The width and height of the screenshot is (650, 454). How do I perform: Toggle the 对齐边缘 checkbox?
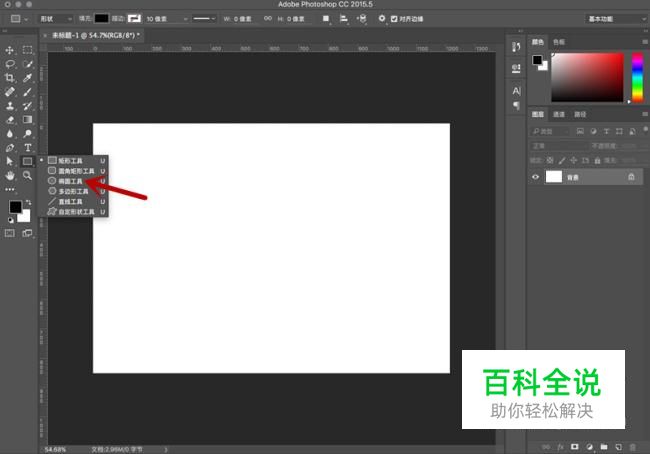pos(394,18)
